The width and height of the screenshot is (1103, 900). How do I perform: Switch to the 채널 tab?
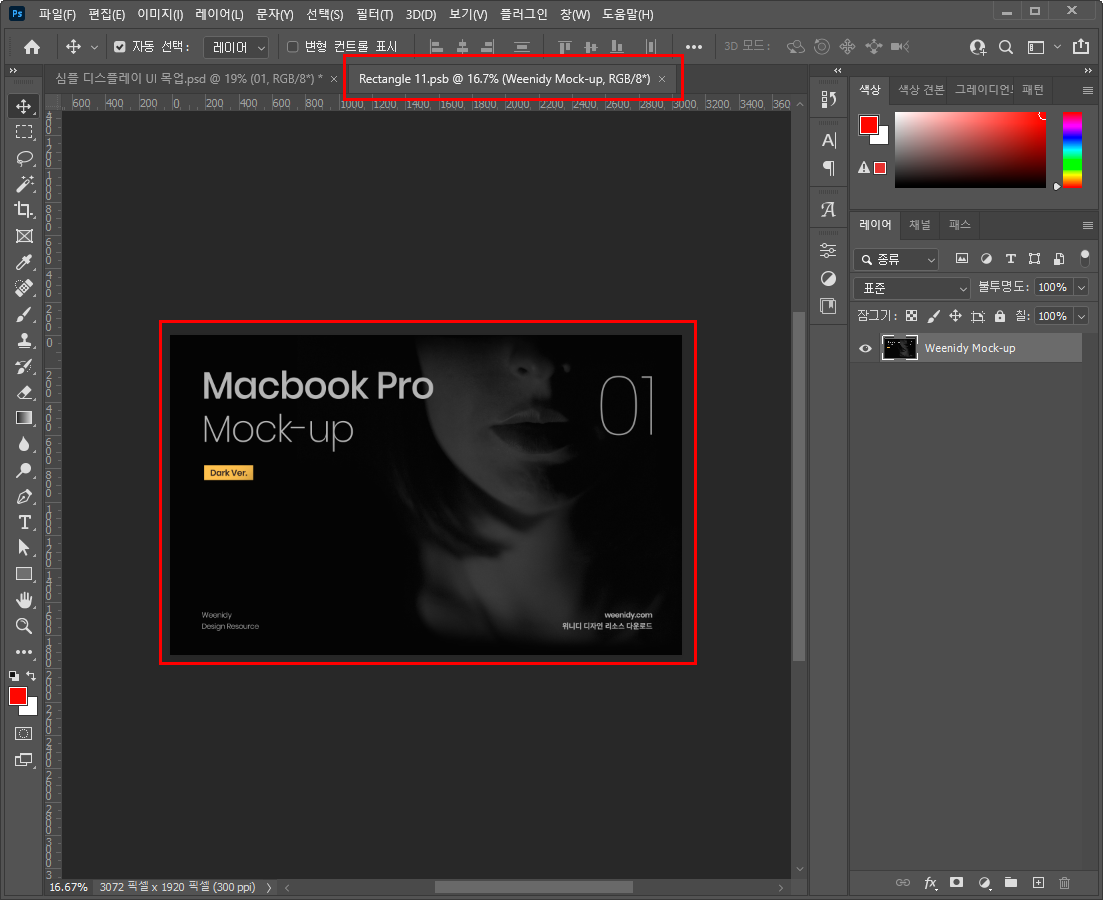pos(919,224)
